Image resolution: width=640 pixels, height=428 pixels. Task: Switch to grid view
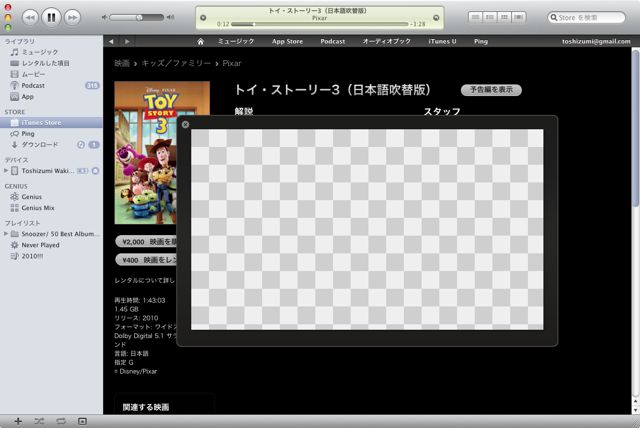[504, 17]
